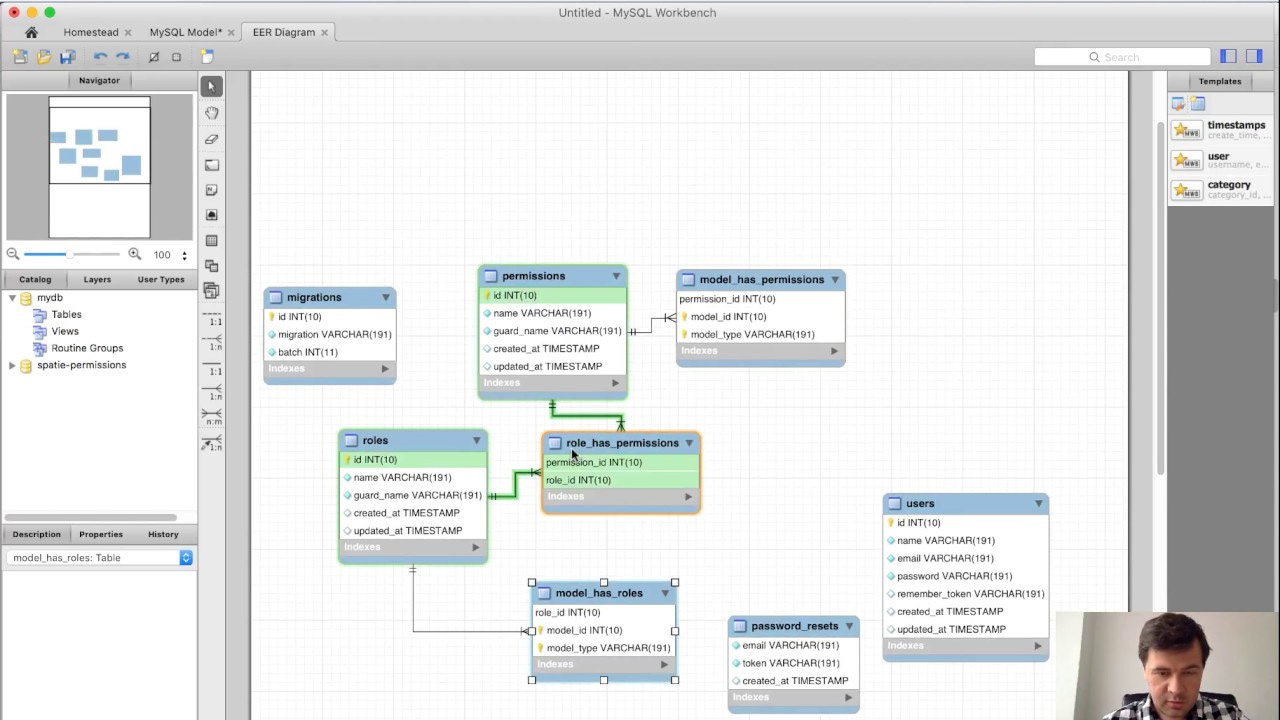This screenshot has width=1280, height=720.
Task: Select the hand pan tool
Action: pyautogui.click(x=211, y=113)
